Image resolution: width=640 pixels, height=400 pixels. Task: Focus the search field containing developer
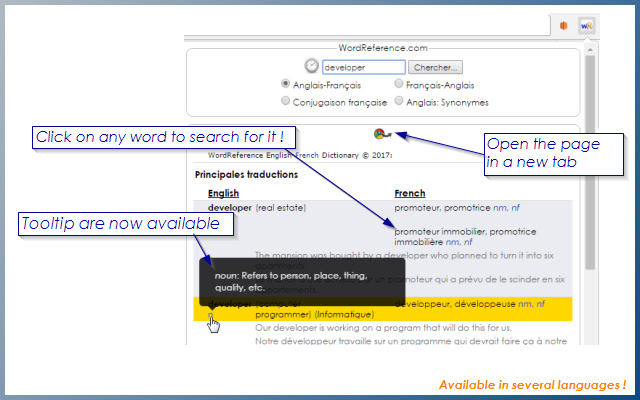pyautogui.click(x=364, y=67)
